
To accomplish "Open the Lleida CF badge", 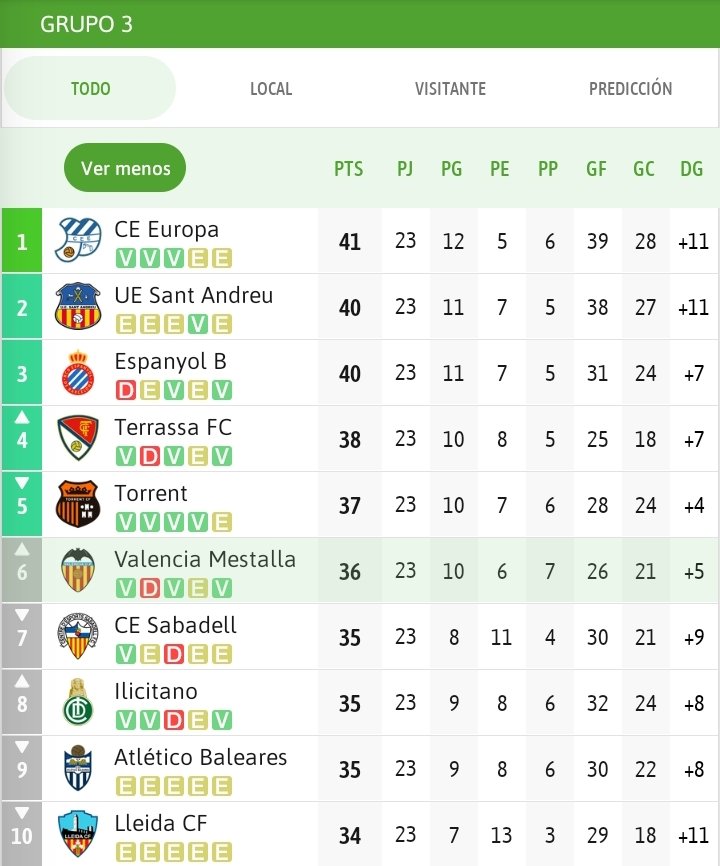I will pyautogui.click(x=78, y=833).
